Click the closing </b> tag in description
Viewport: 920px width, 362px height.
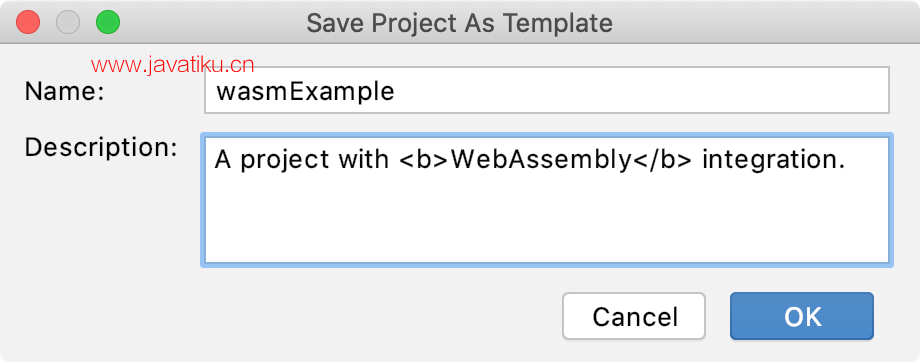click(x=661, y=160)
